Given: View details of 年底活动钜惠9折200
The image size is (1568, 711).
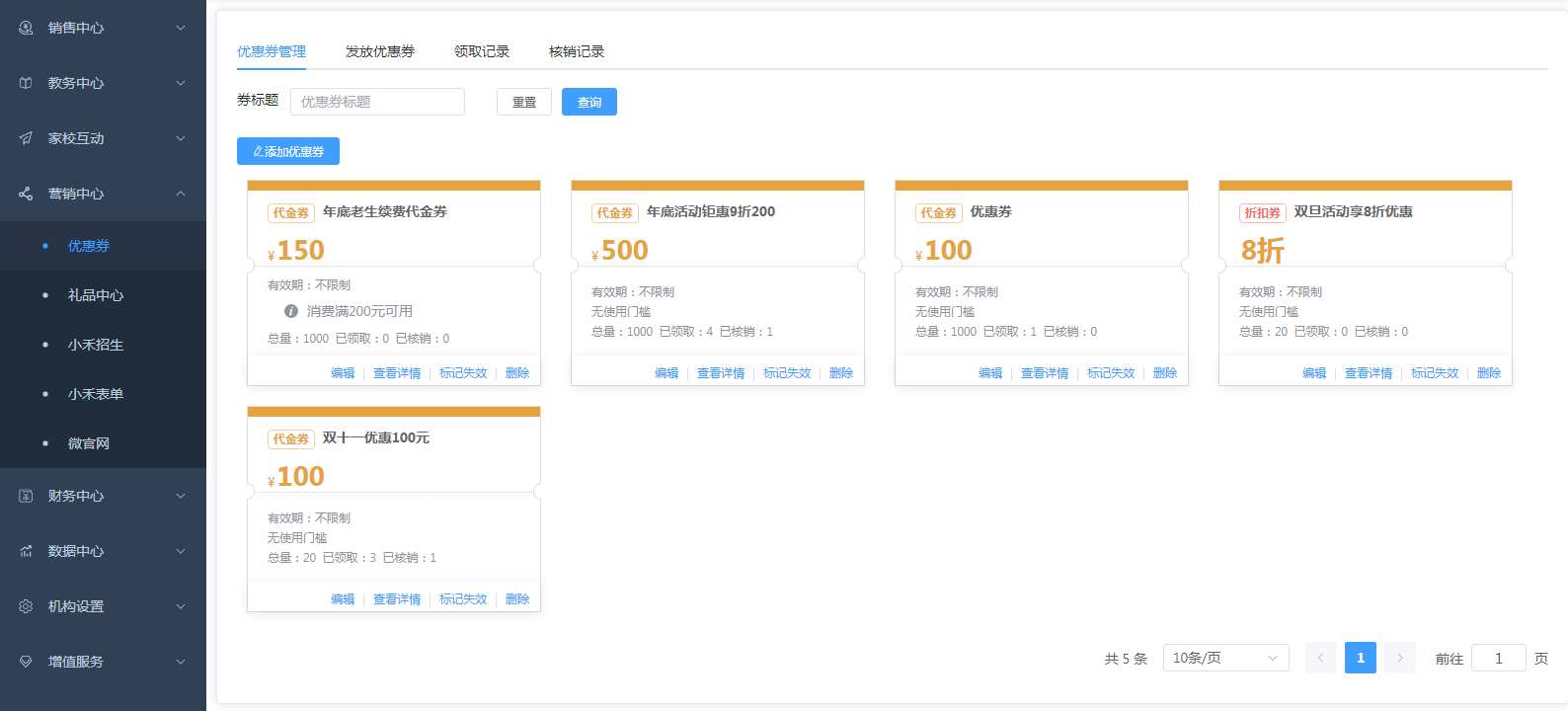Looking at the screenshot, I should click(721, 373).
